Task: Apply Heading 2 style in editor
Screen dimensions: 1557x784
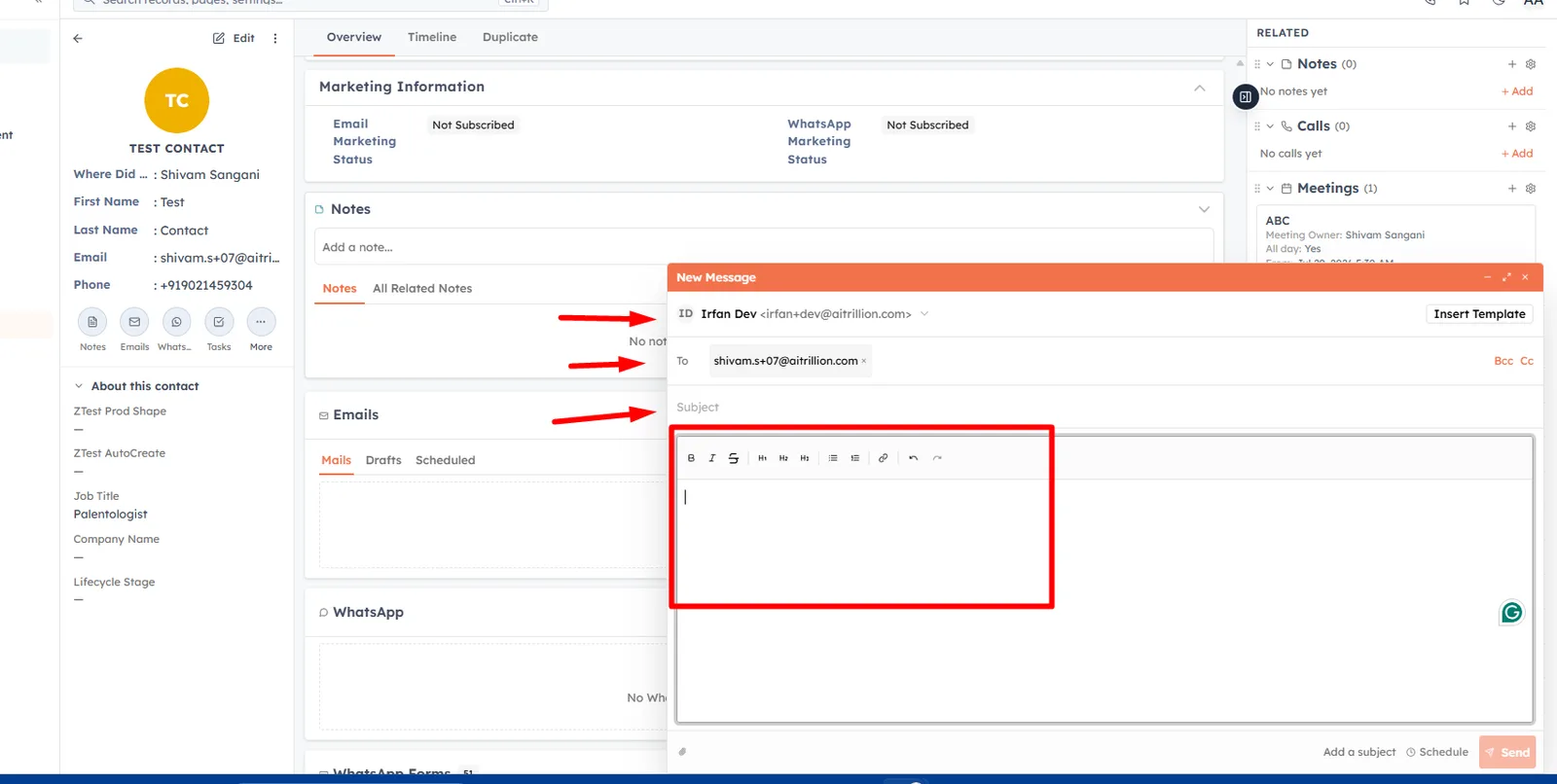Action: pyautogui.click(x=783, y=458)
